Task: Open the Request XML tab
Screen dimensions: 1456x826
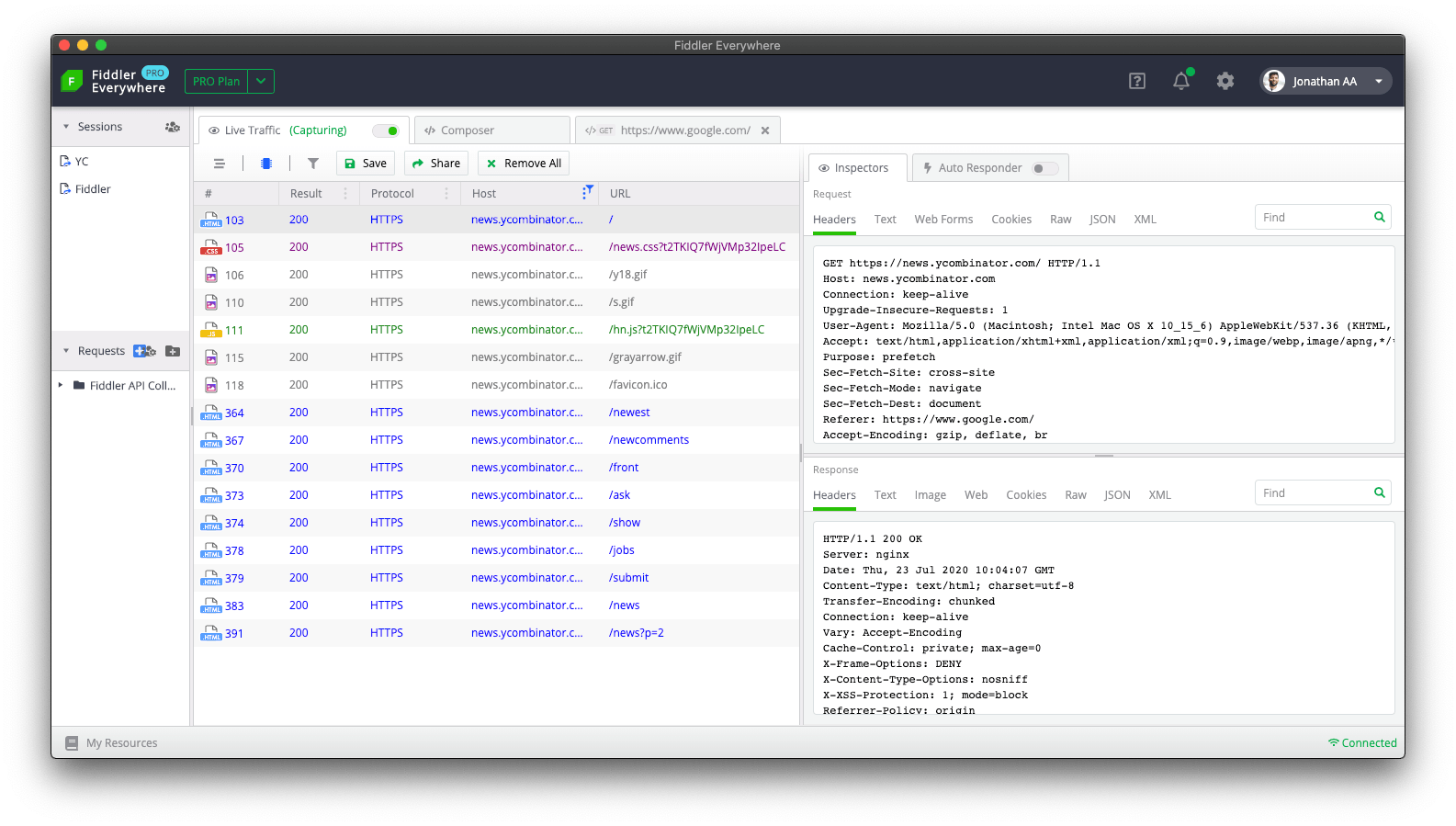Action: pyautogui.click(x=1145, y=220)
